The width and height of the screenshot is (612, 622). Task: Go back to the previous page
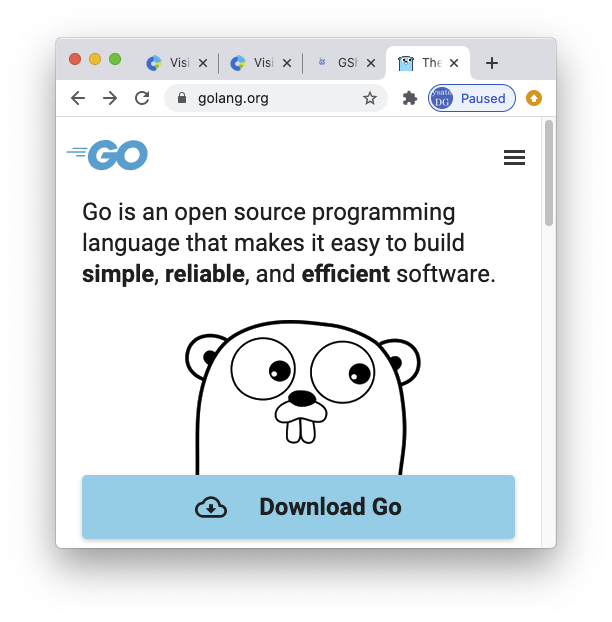click(78, 98)
